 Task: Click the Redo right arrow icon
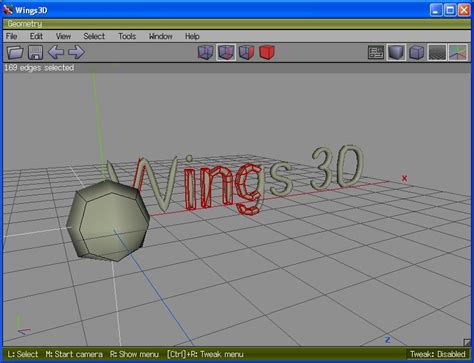click(x=76, y=52)
